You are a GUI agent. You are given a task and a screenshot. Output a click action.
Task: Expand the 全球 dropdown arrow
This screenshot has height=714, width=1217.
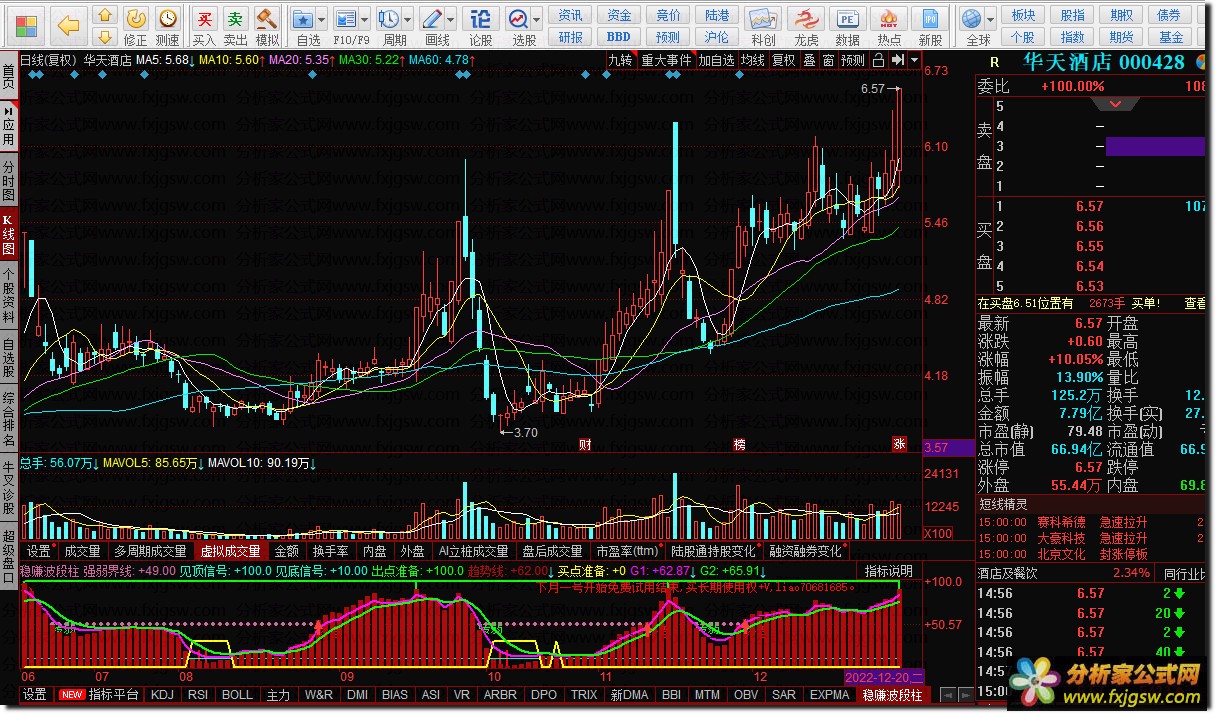[x=989, y=20]
